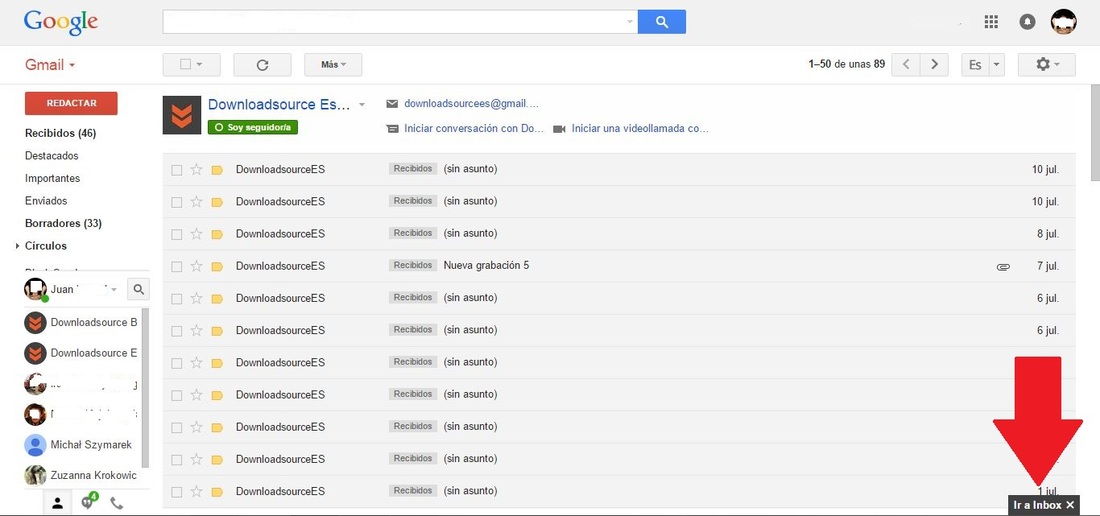This screenshot has width=1100, height=516.
Task: Click the attachment paperclip on Nueva grabación 5
Action: tap(1003, 266)
